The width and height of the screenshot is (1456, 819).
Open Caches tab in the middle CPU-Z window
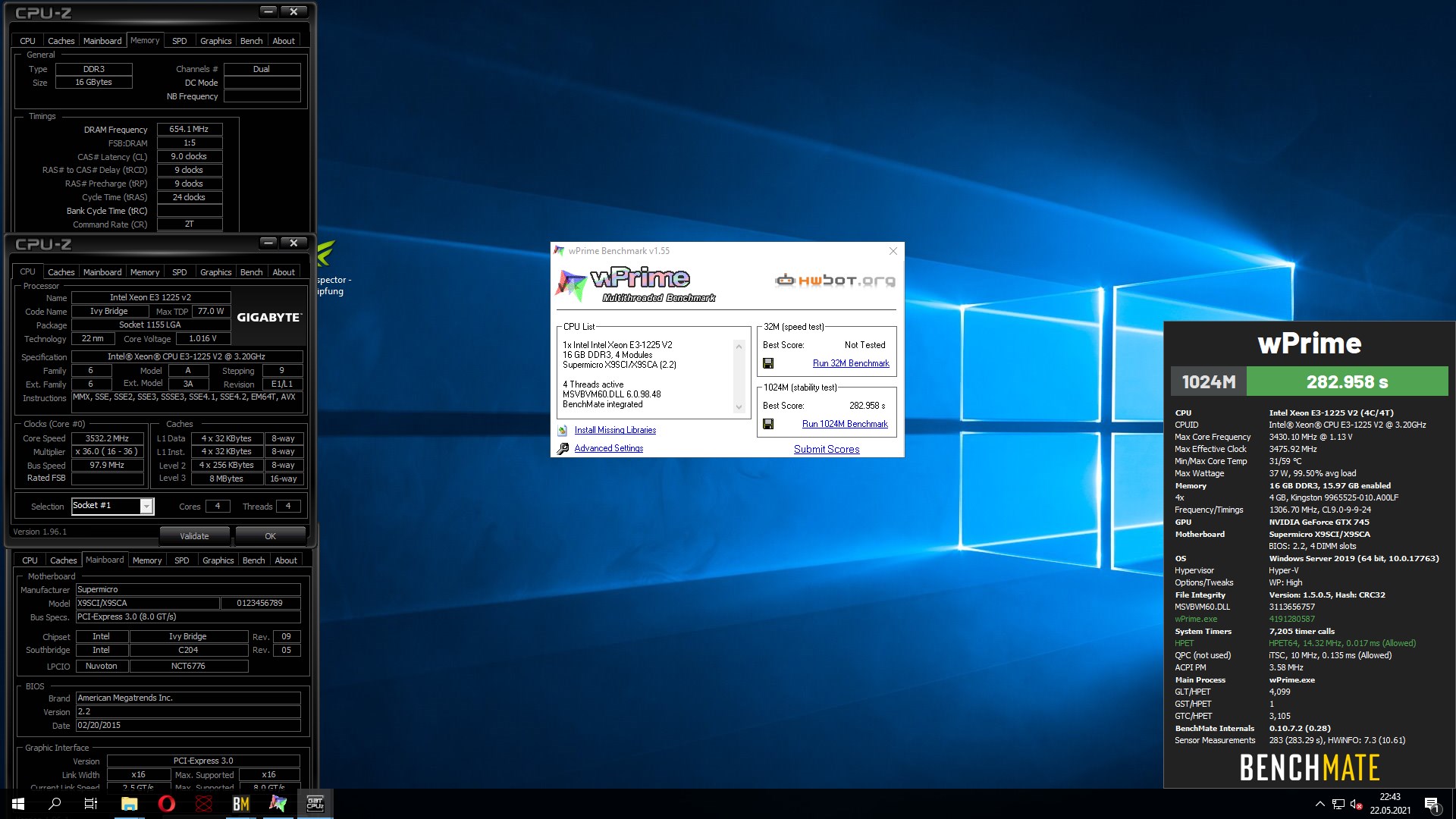[61, 272]
